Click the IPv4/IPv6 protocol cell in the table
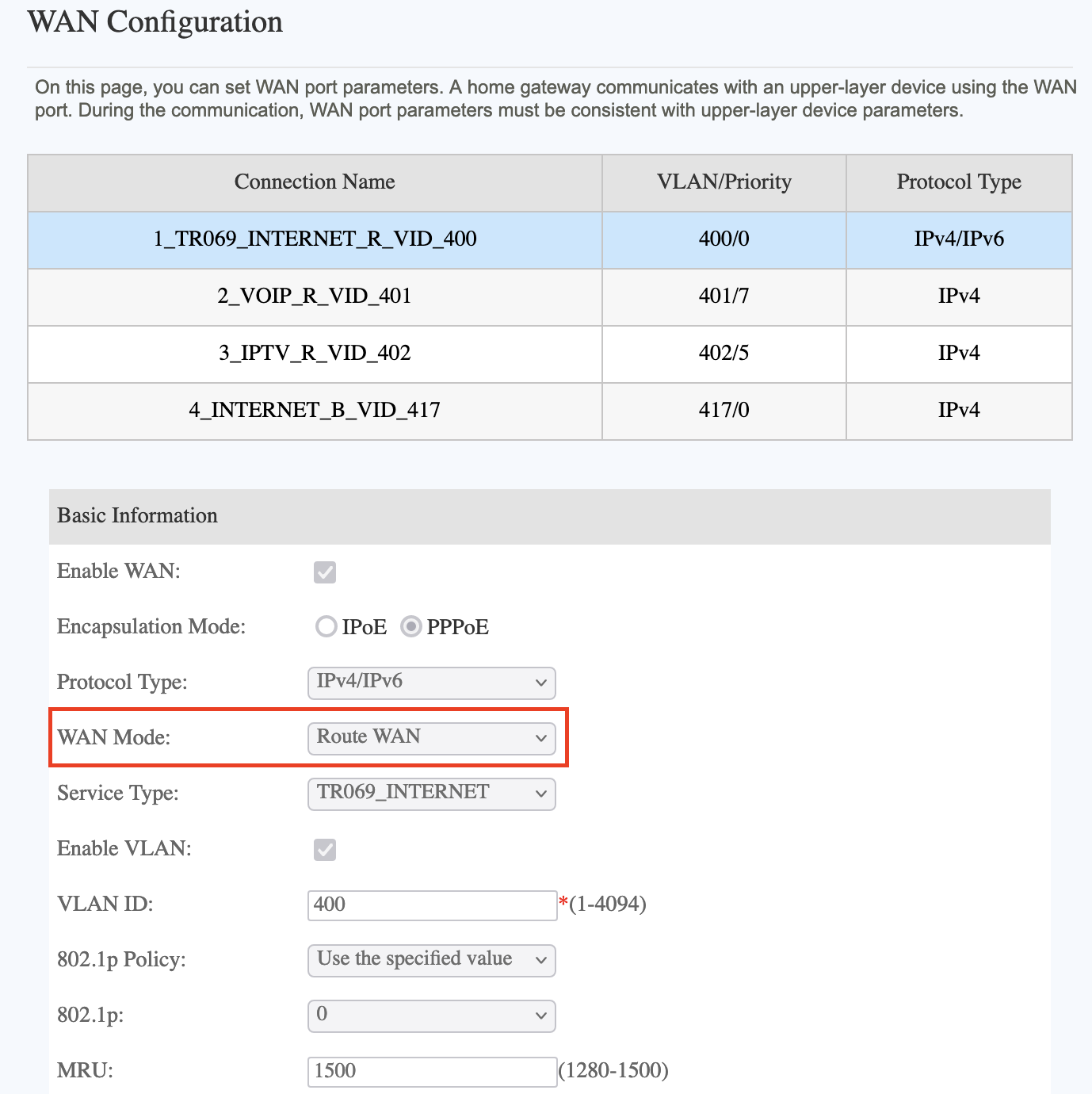Viewport: 1092px width, 1094px height. (959, 239)
